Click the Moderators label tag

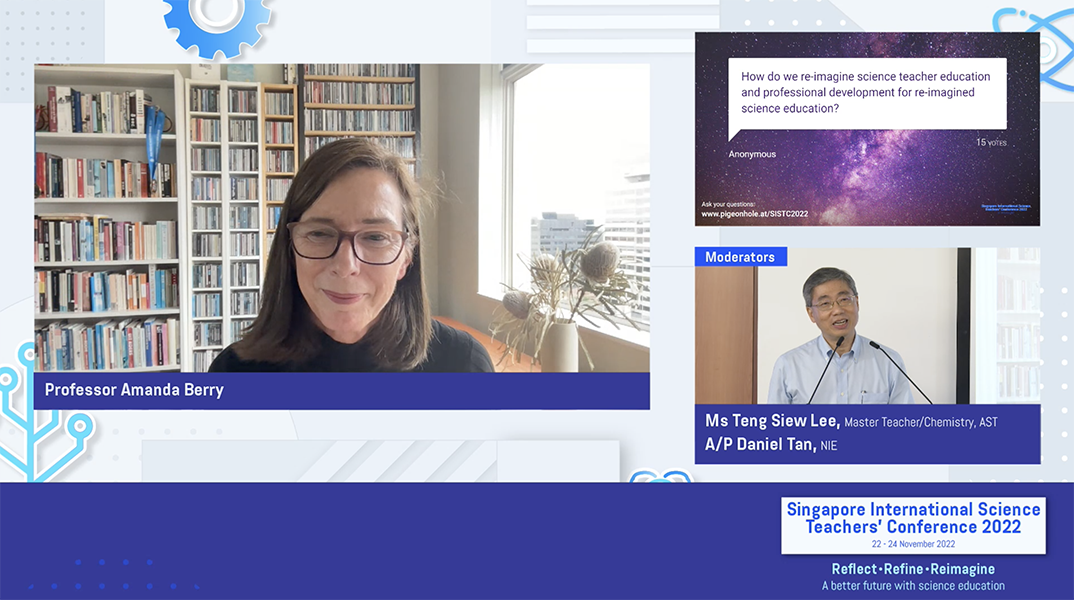point(740,257)
